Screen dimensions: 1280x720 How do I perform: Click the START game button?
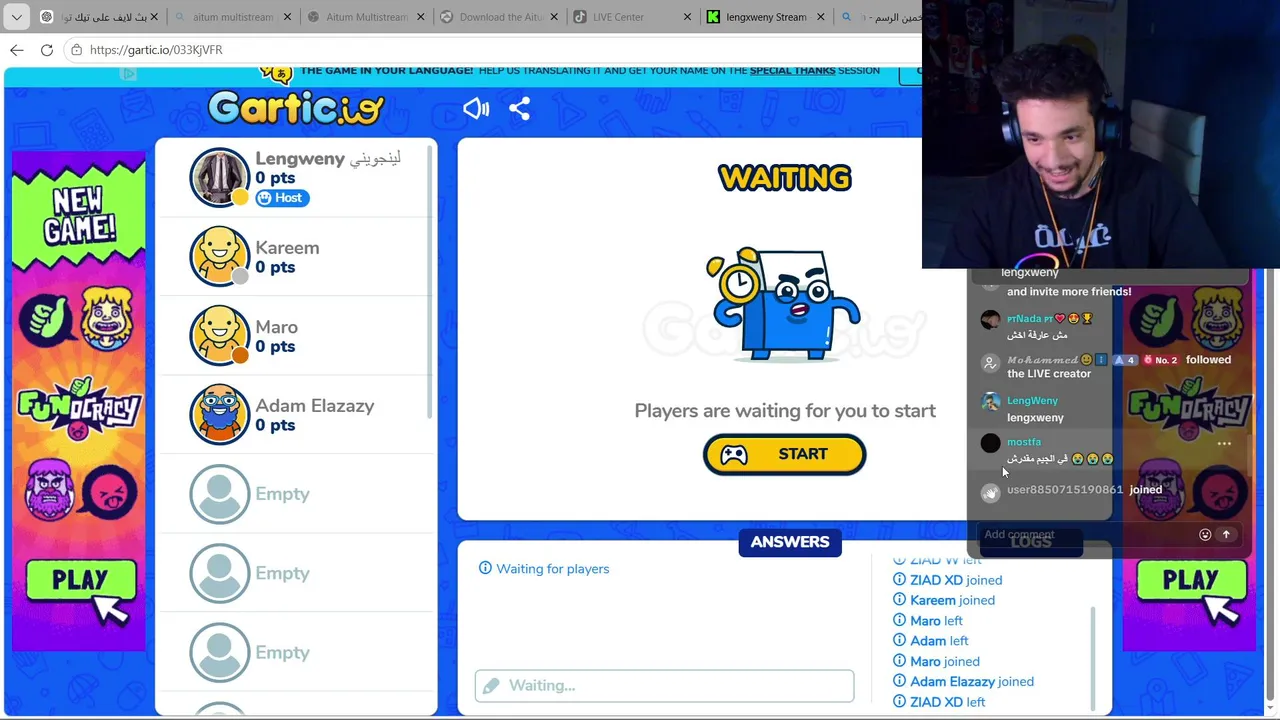pyautogui.click(x=784, y=454)
